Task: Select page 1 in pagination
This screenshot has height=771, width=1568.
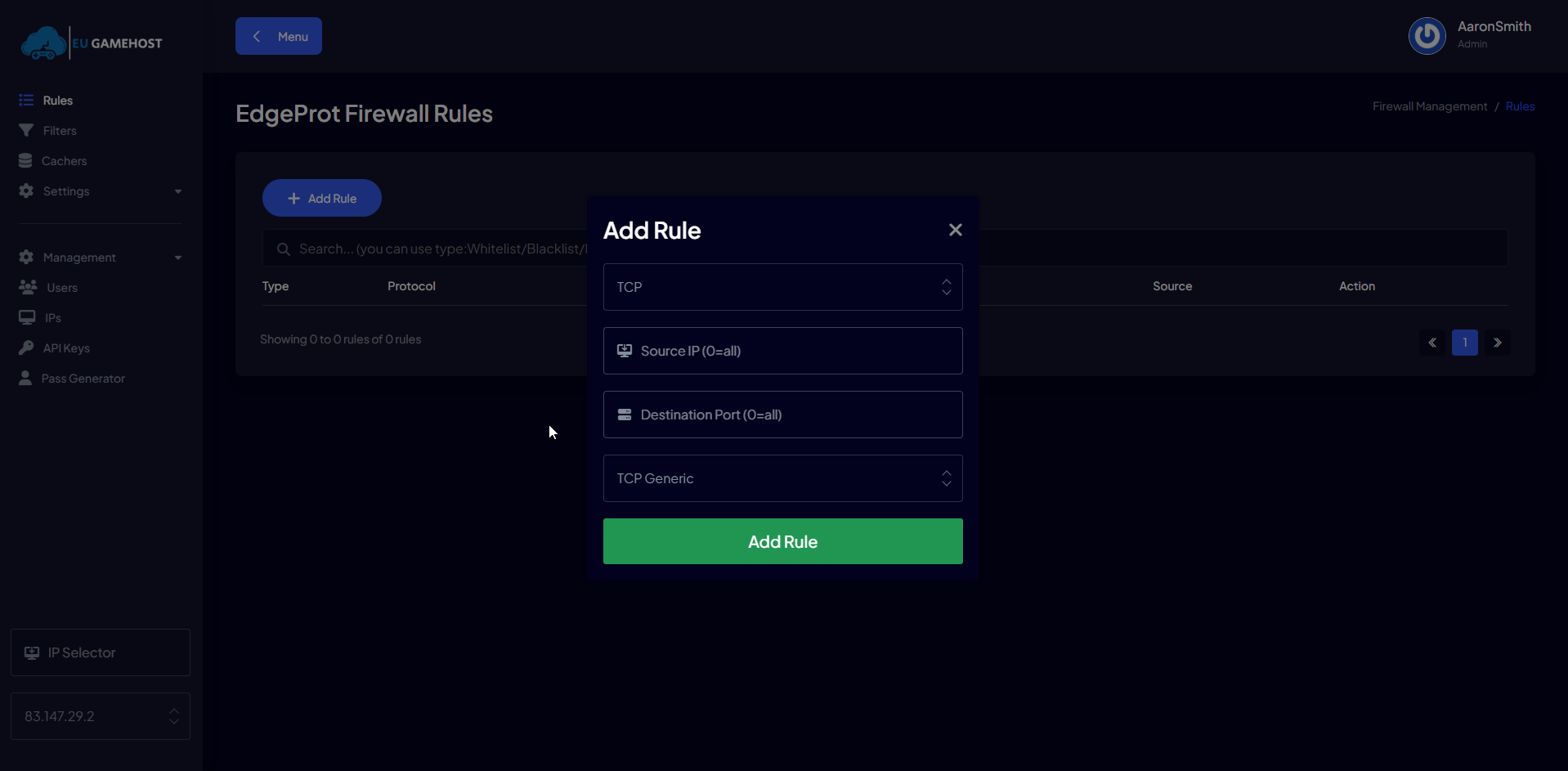Action: tap(1465, 343)
